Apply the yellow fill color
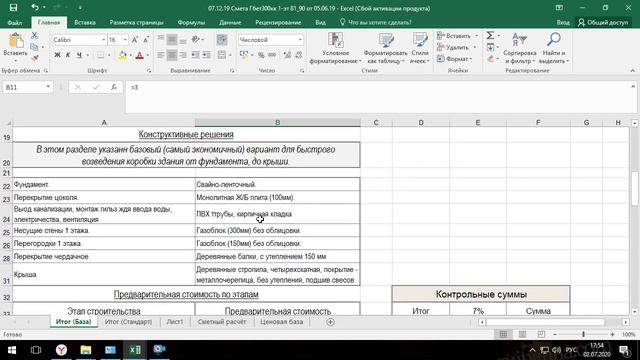The image size is (640, 360). point(122,55)
